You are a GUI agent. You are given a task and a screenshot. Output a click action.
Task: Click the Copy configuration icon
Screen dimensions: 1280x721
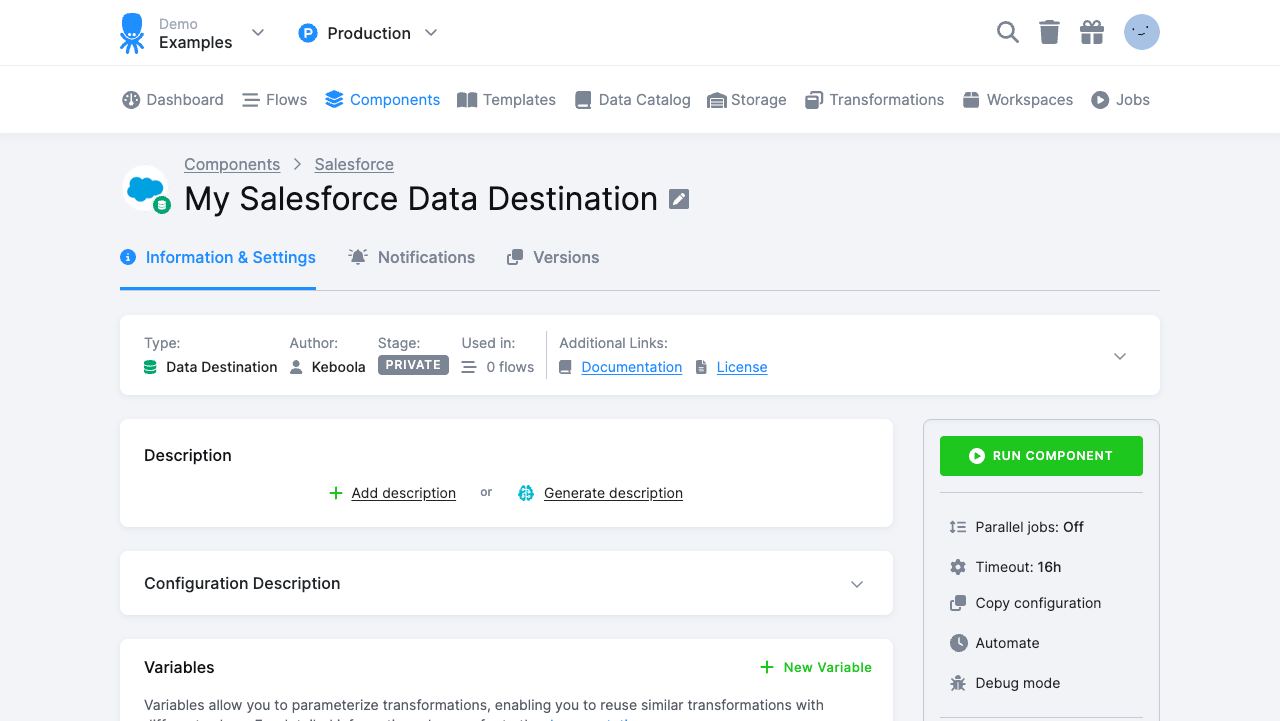pos(957,603)
